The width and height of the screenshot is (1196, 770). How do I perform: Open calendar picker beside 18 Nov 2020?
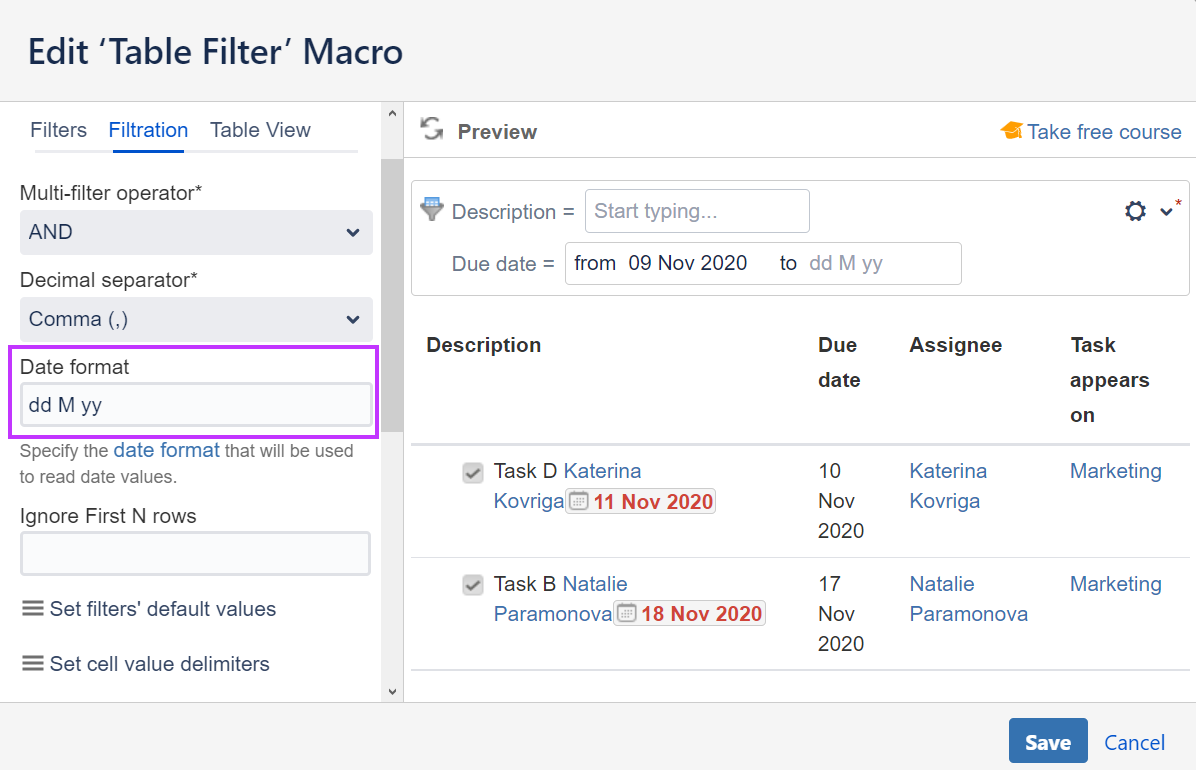point(627,614)
